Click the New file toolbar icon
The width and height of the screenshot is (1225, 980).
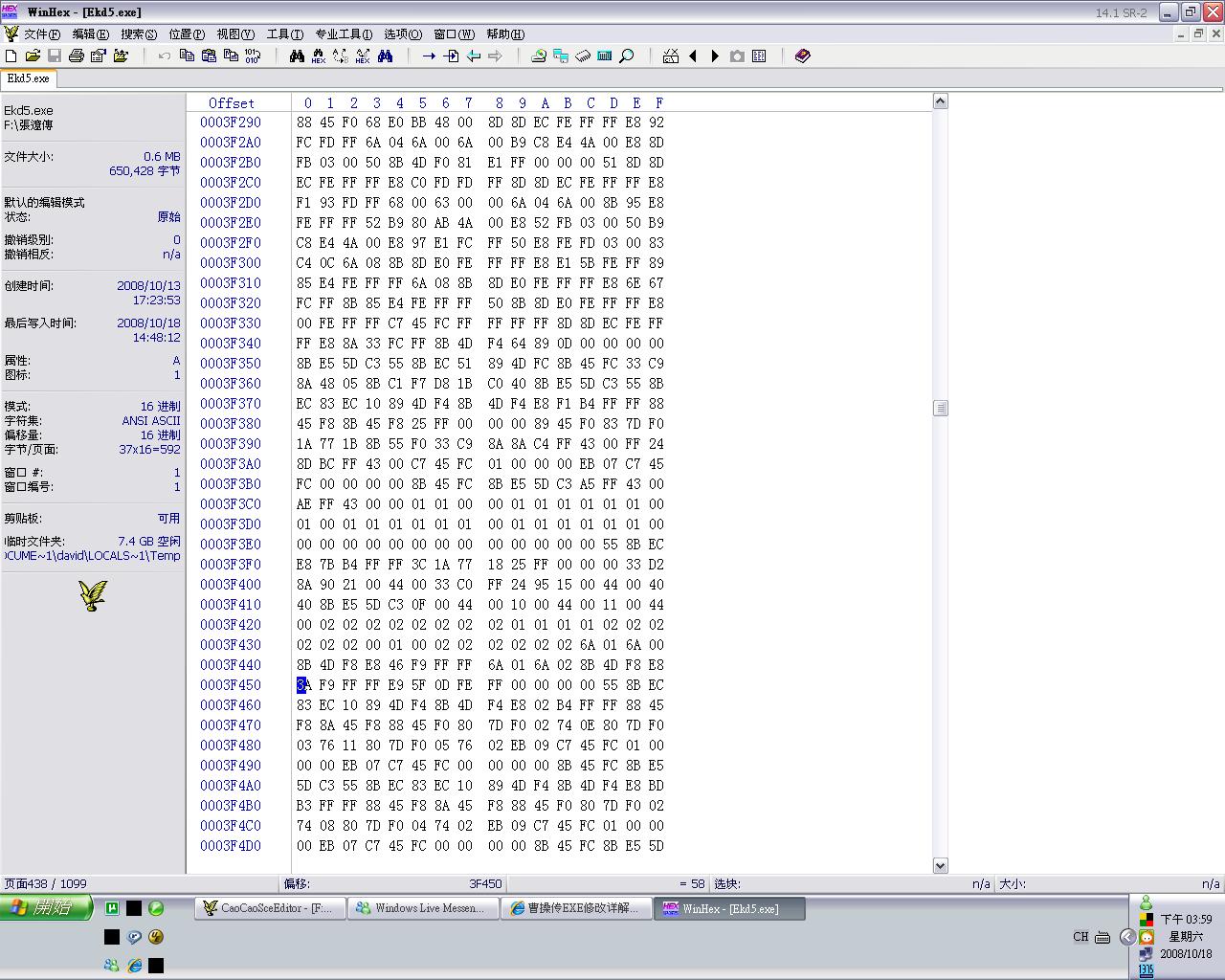[11, 56]
